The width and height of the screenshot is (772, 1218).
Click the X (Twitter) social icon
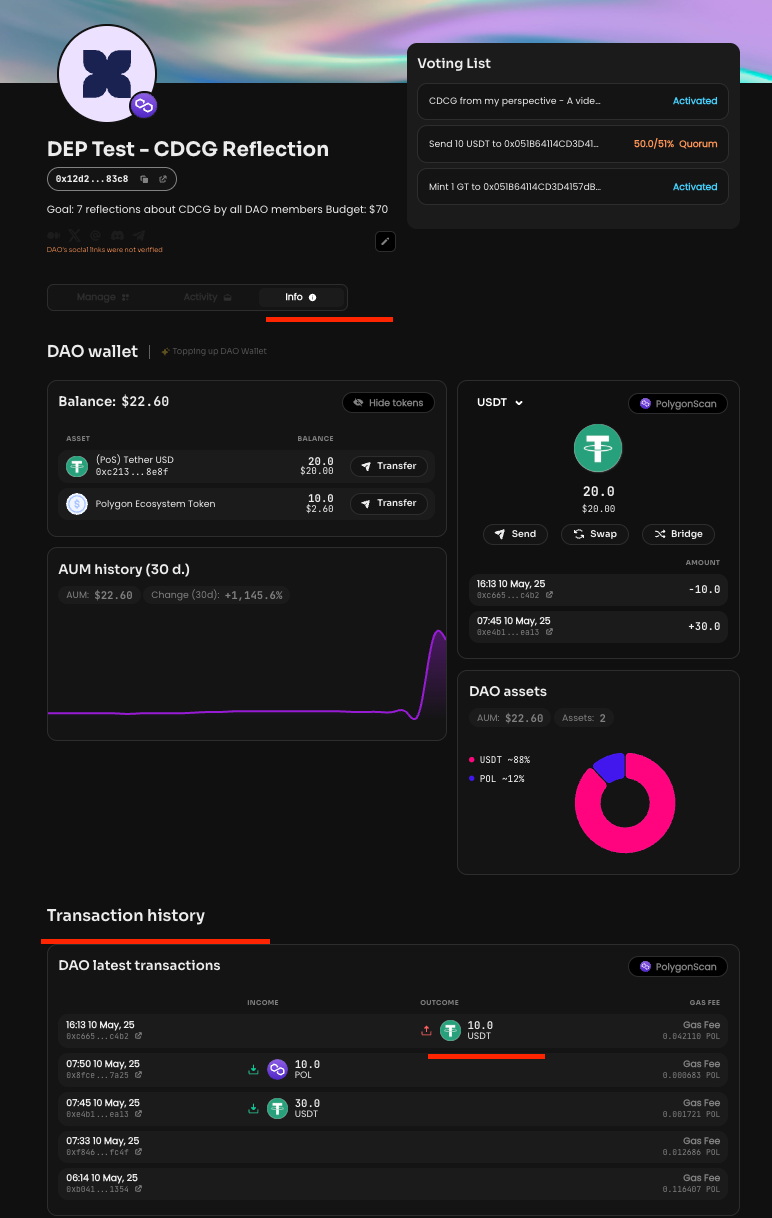(75, 235)
